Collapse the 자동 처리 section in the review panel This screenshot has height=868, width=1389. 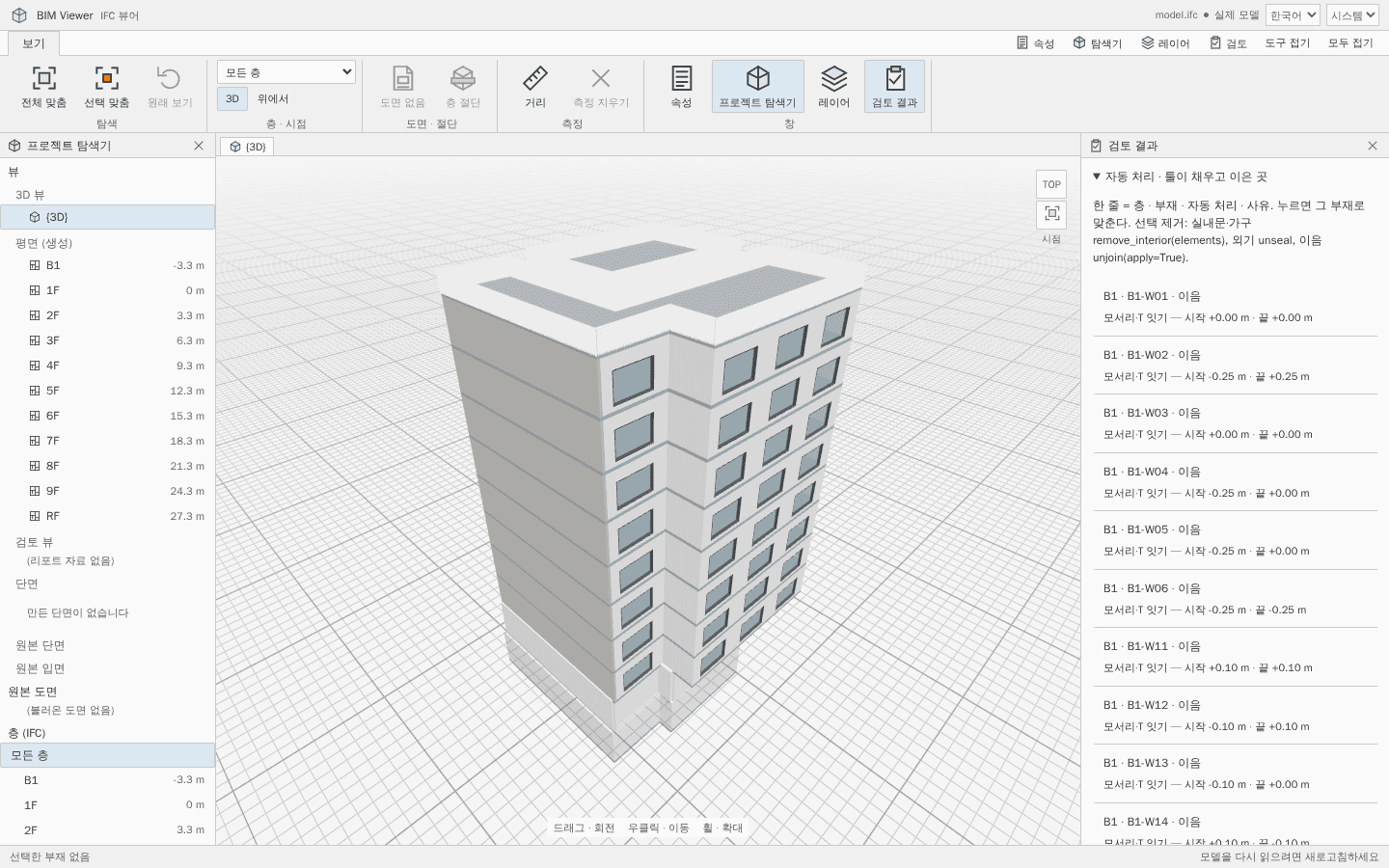1180,176
